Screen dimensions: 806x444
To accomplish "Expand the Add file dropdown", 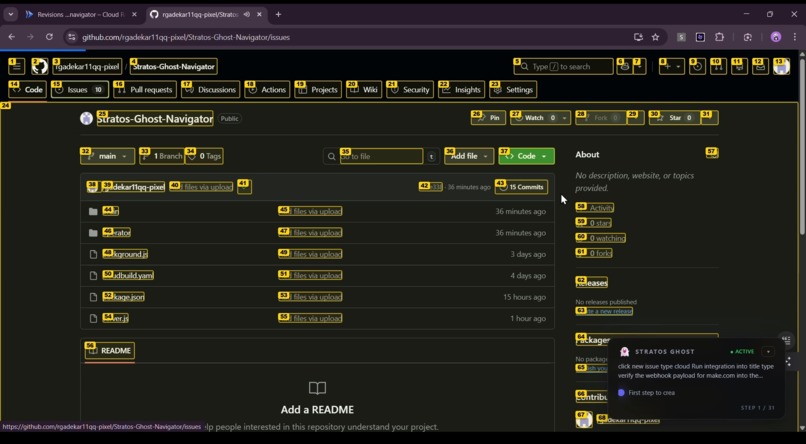I will click(469, 156).
